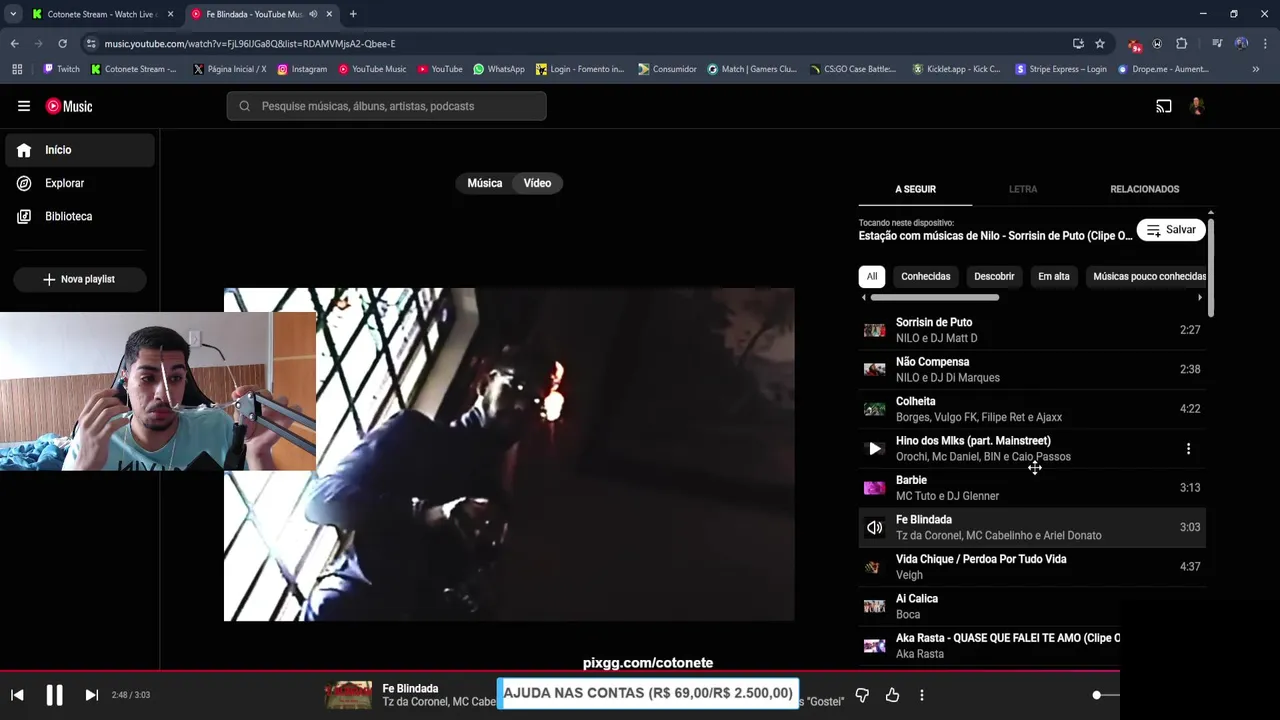
Task: Open the account avatar menu
Action: [x=1197, y=106]
